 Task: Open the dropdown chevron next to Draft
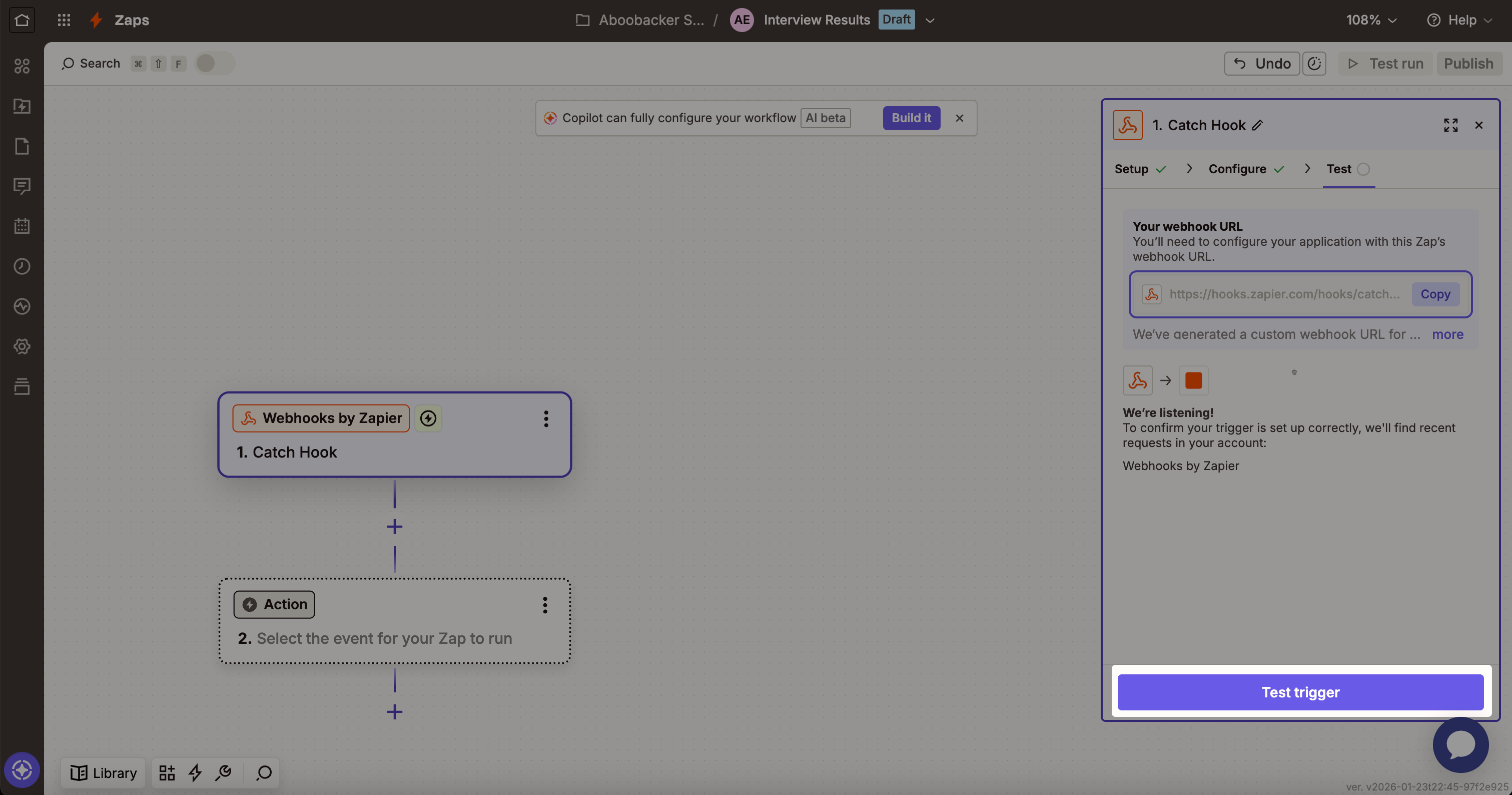pos(930,20)
